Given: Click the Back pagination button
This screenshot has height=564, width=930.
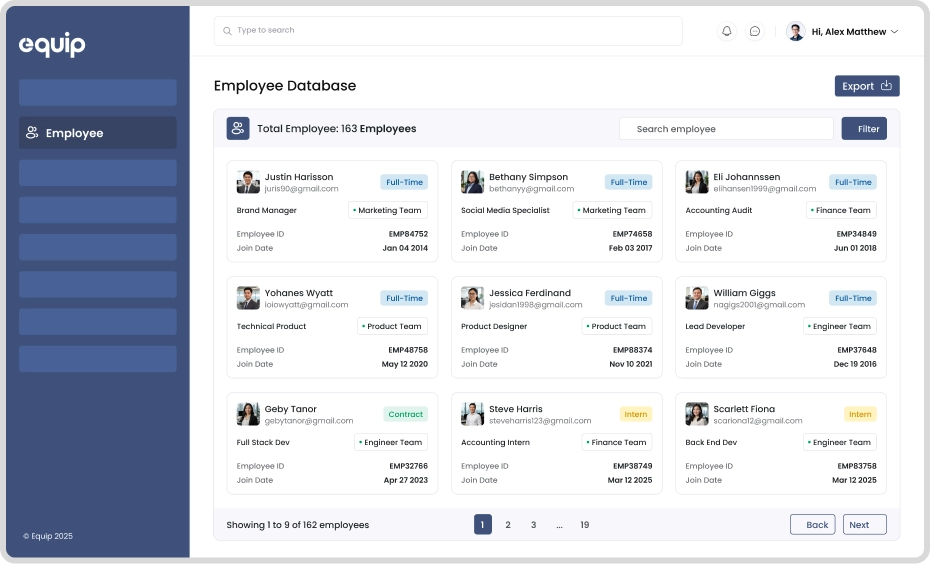Looking at the screenshot, I should click(x=812, y=525).
